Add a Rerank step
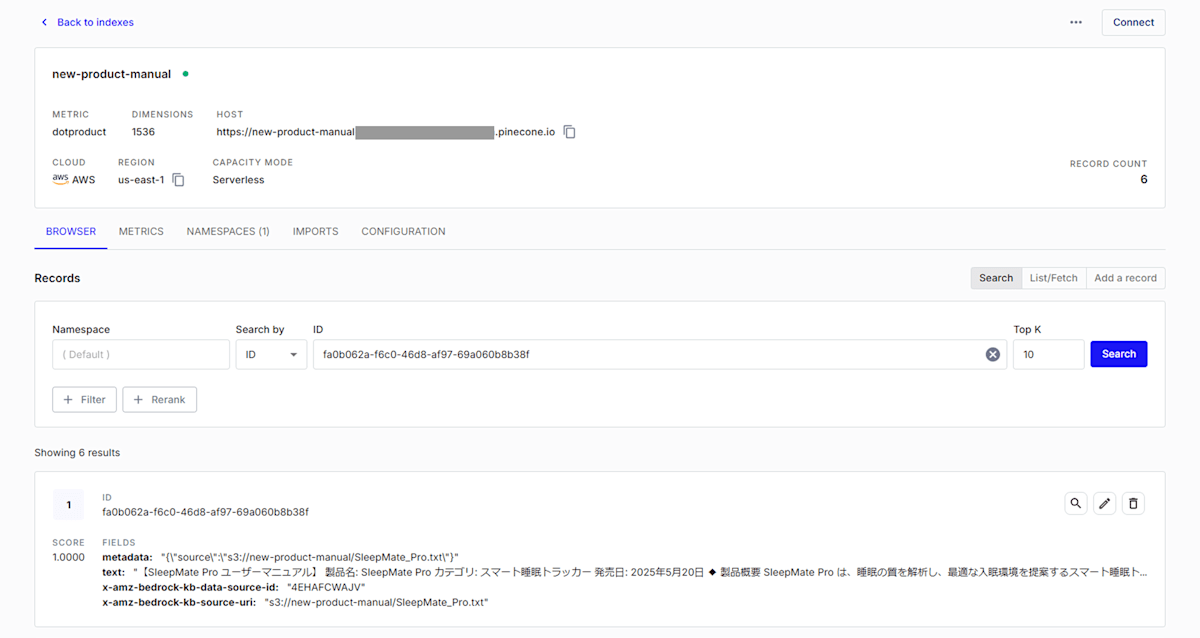Image resolution: width=1200 pixels, height=638 pixels. click(159, 399)
